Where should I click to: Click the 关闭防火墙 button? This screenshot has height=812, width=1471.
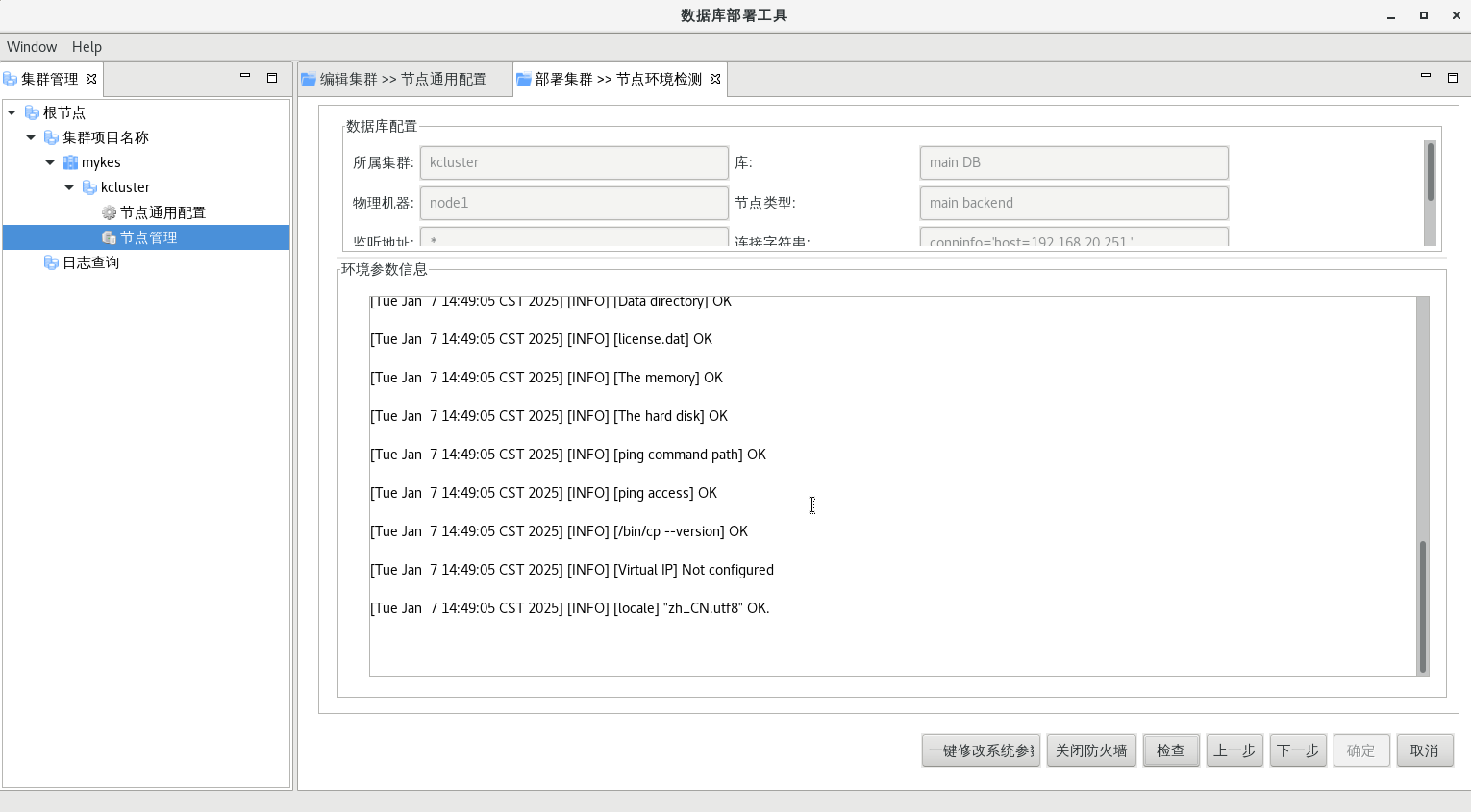(x=1091, y=750)
